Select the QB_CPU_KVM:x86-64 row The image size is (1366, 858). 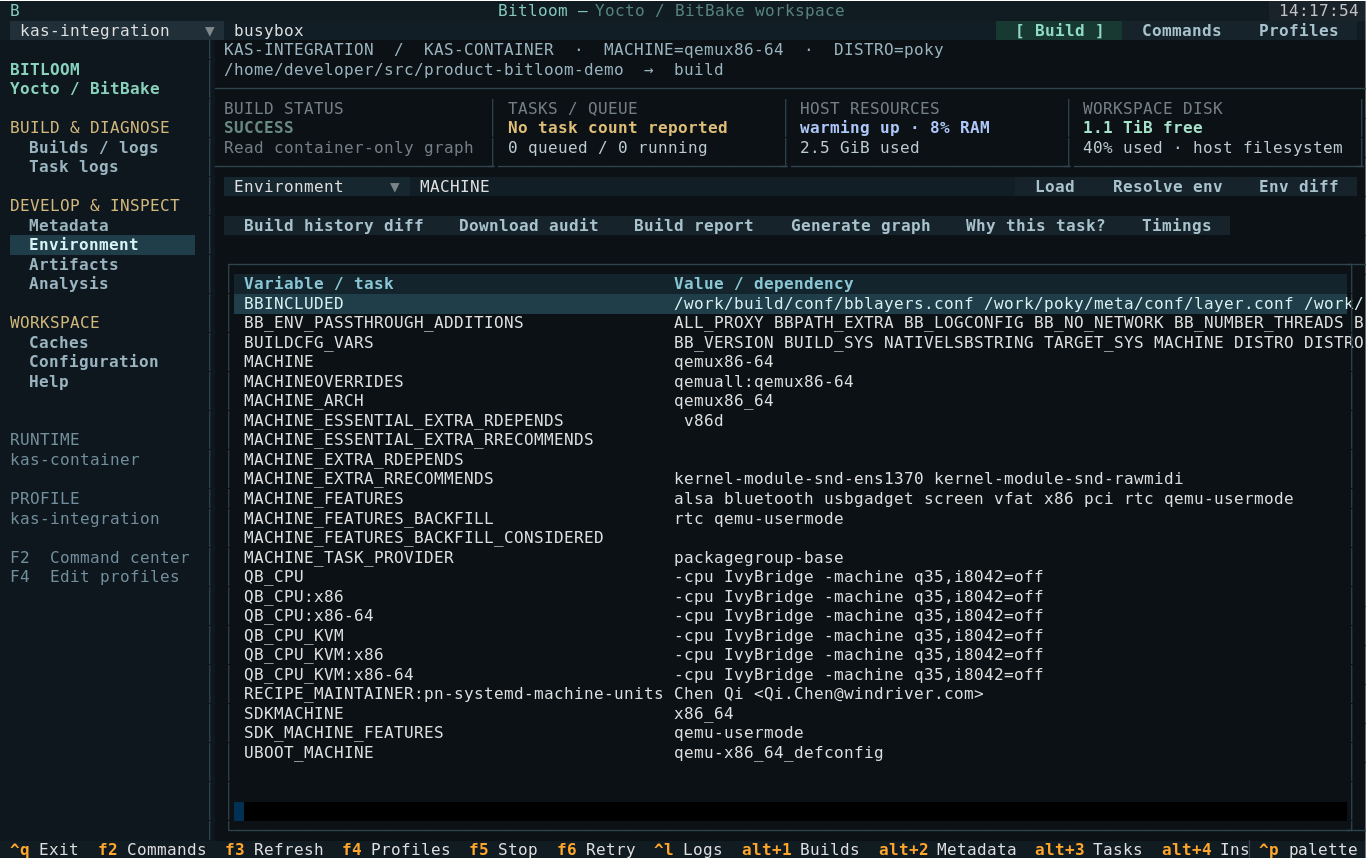click(x=790, y=675)
